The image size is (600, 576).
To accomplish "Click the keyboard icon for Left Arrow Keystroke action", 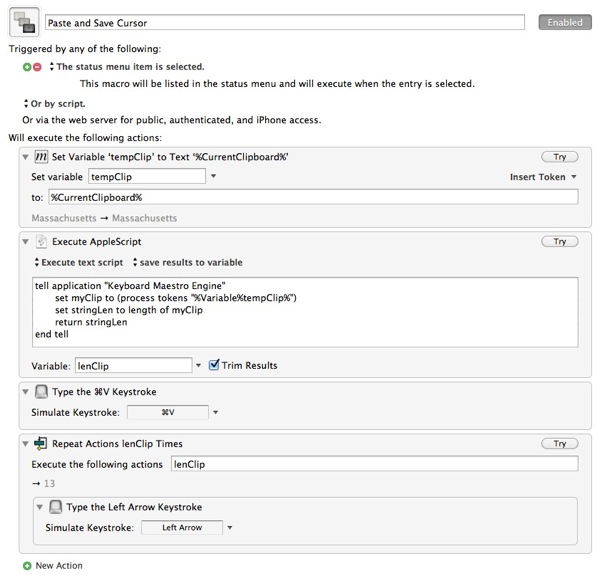I will tap(55, 507).
